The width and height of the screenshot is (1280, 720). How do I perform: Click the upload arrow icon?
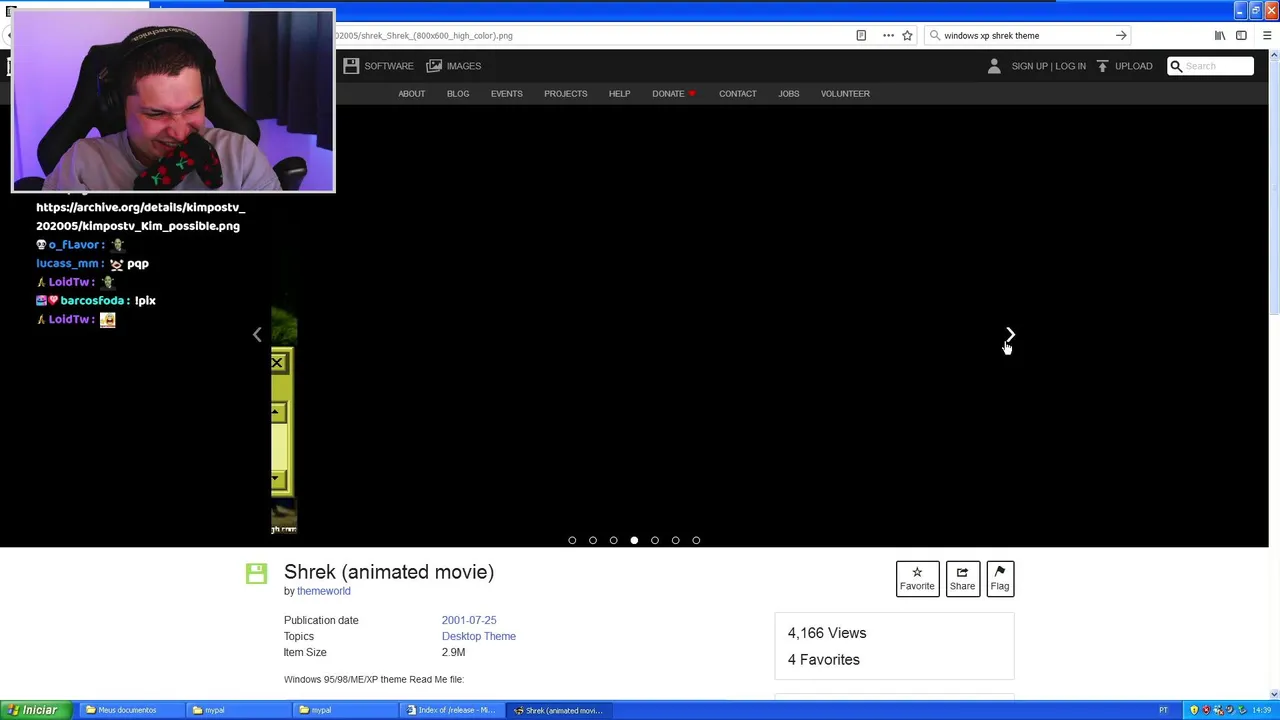click(x=1102, y=66)
